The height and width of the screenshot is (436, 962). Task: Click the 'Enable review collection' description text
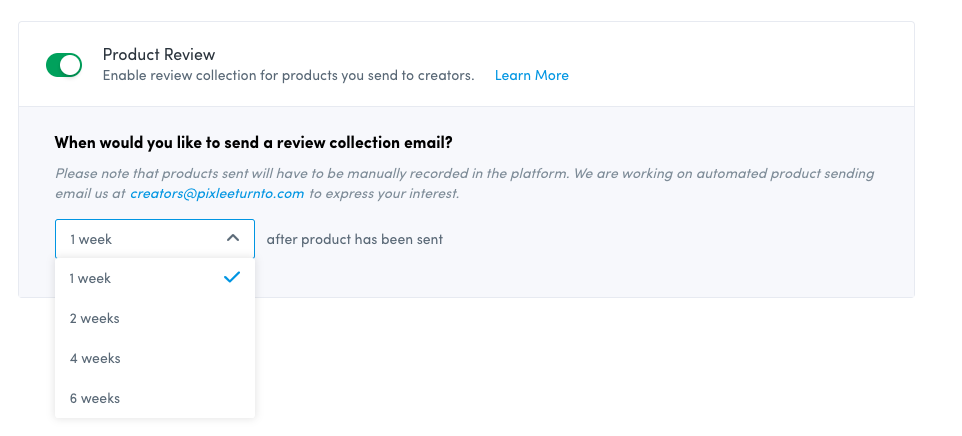(x=288, y=75)
